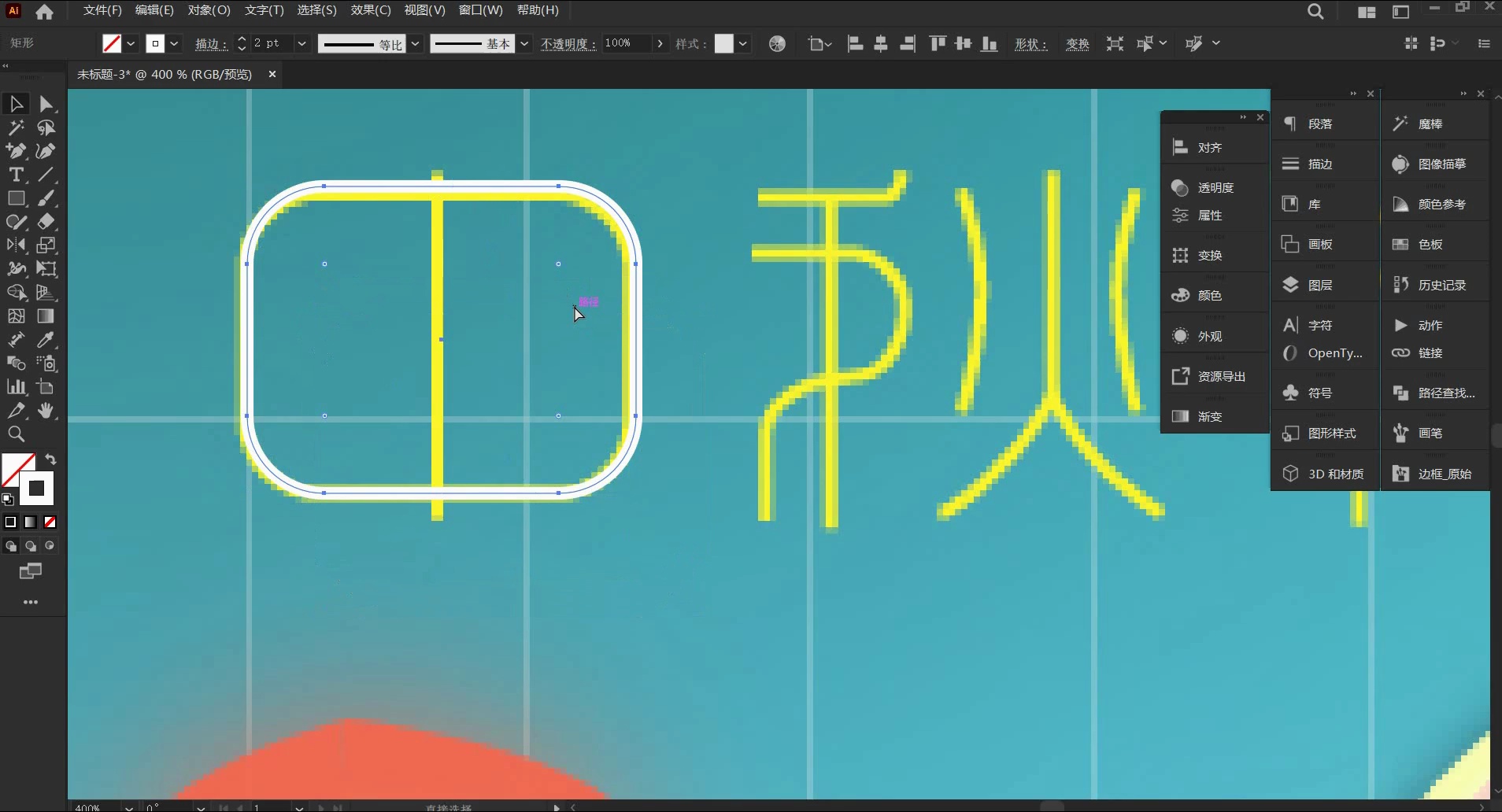Select the Rectangle tool
The width and height of the screenshot is (1502, 812).
click(x=16, y=198)
